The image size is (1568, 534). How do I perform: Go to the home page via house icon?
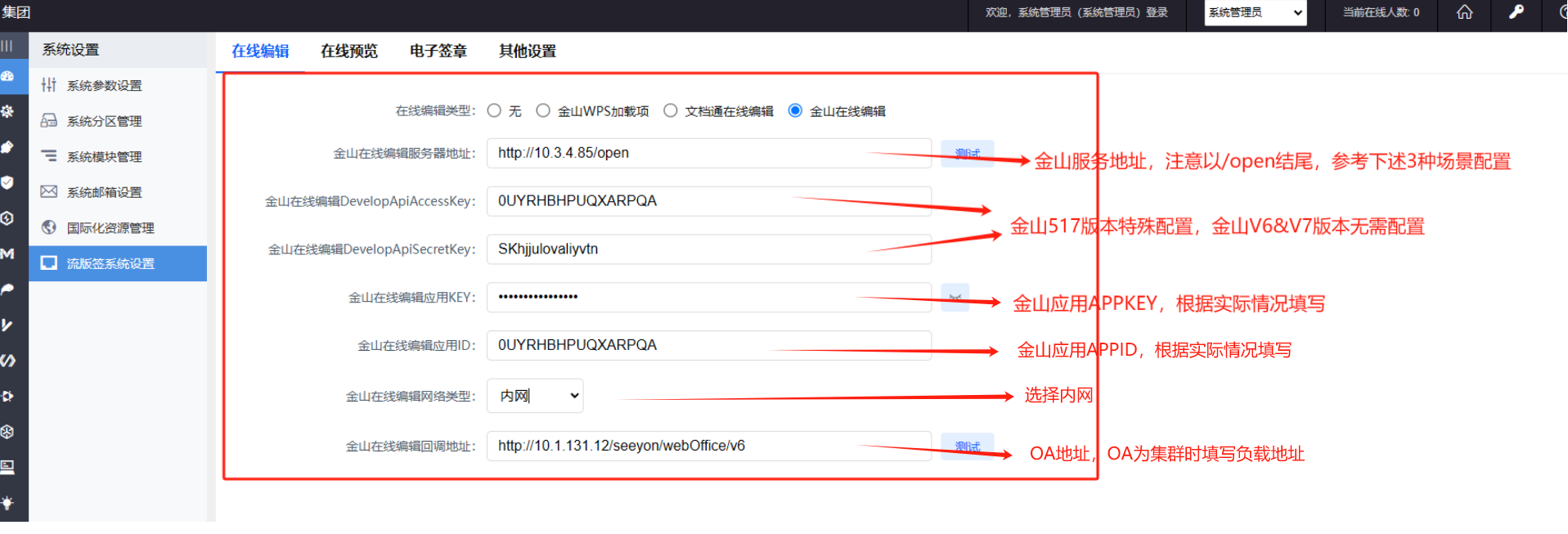1465,12
